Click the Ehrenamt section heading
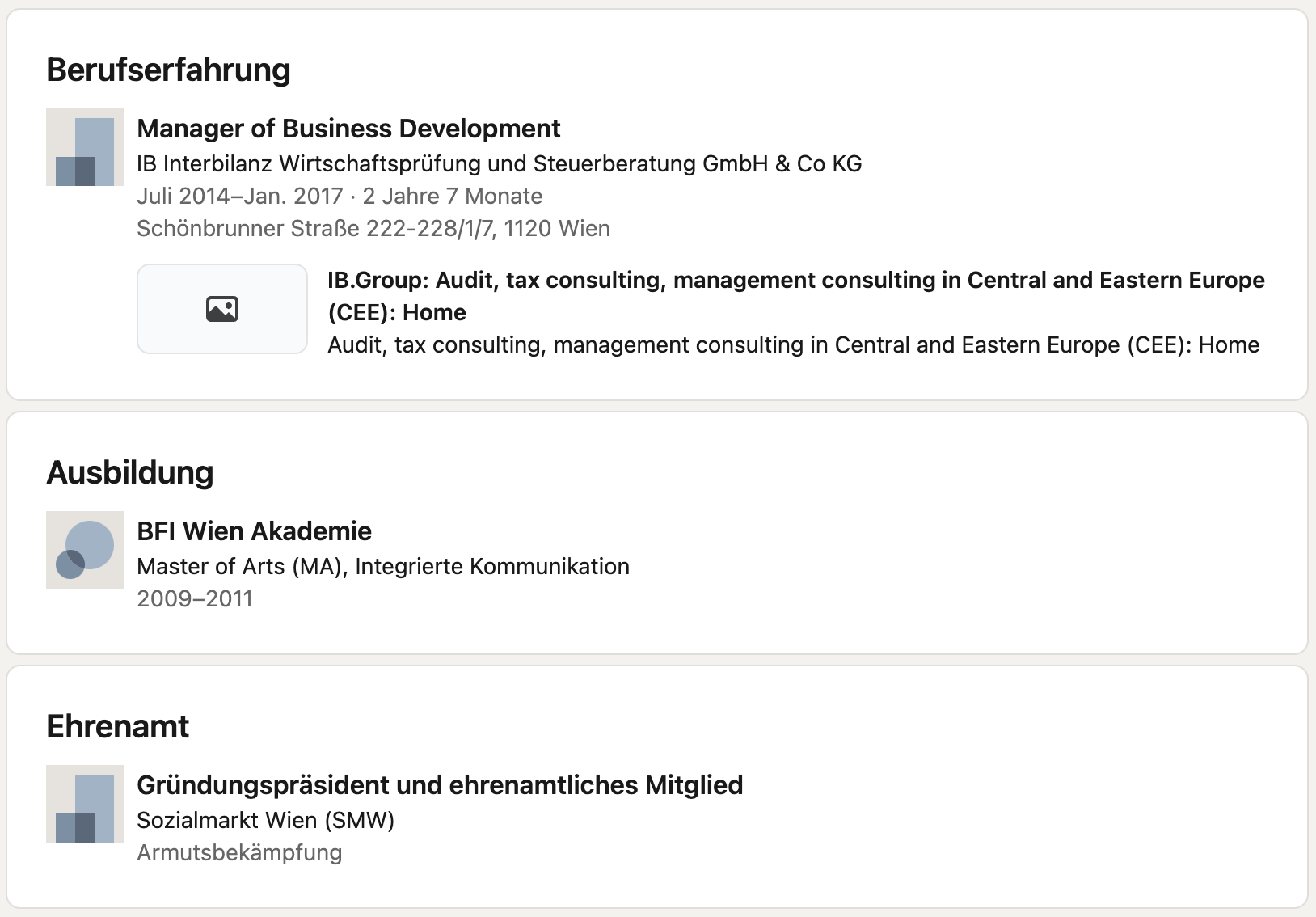This screenshot has height=917, width=1316. (118, 727)
